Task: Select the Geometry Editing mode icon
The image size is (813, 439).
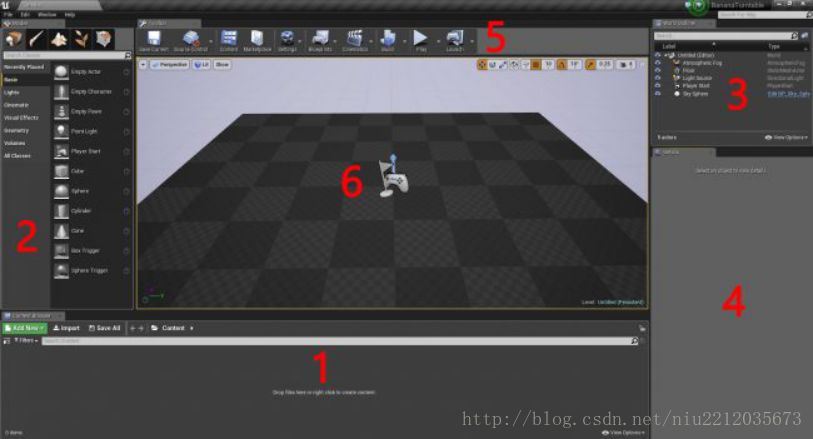Action: [x=104, y=39]
